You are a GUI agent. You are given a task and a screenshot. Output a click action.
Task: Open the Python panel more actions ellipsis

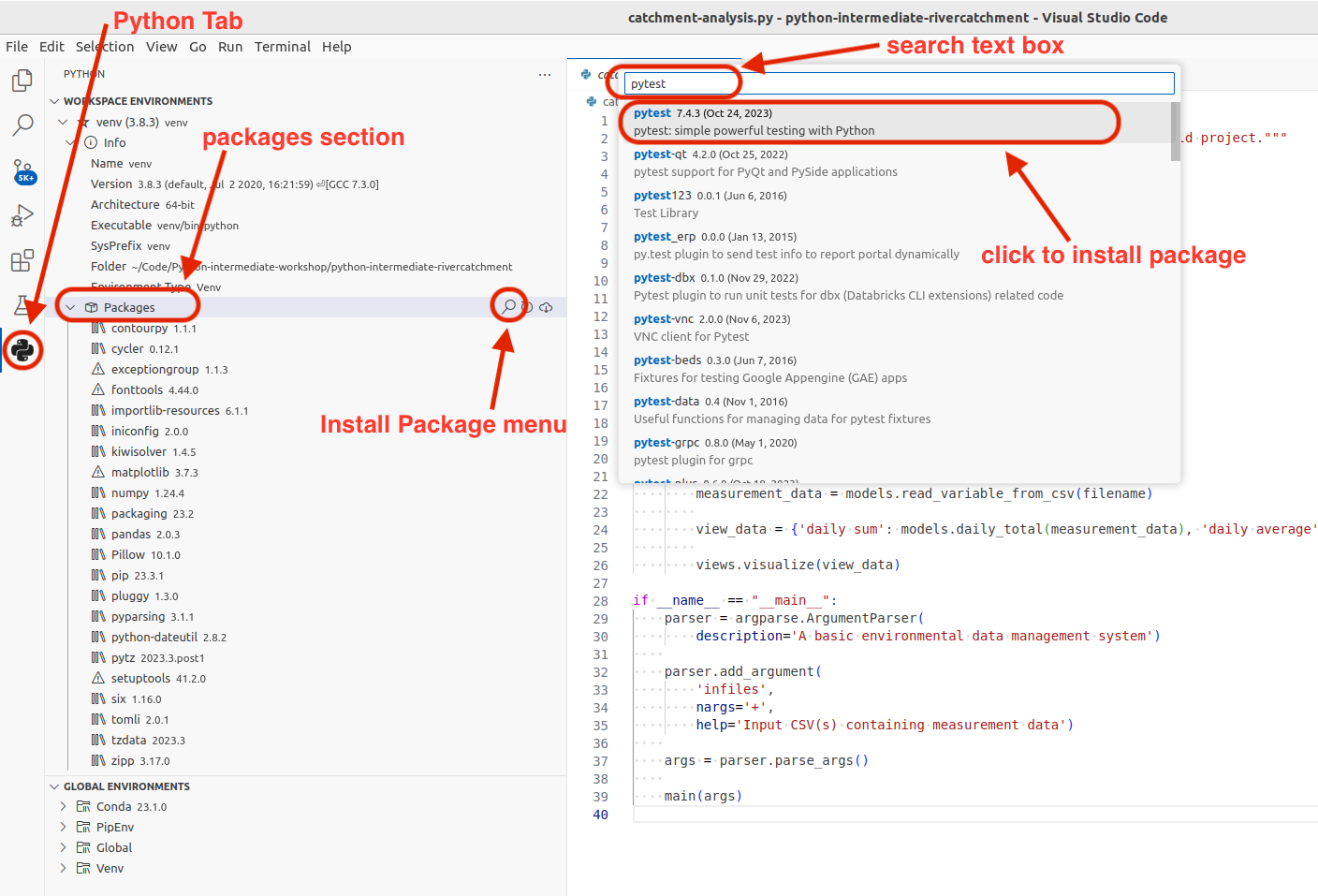[x=545, y=74]
